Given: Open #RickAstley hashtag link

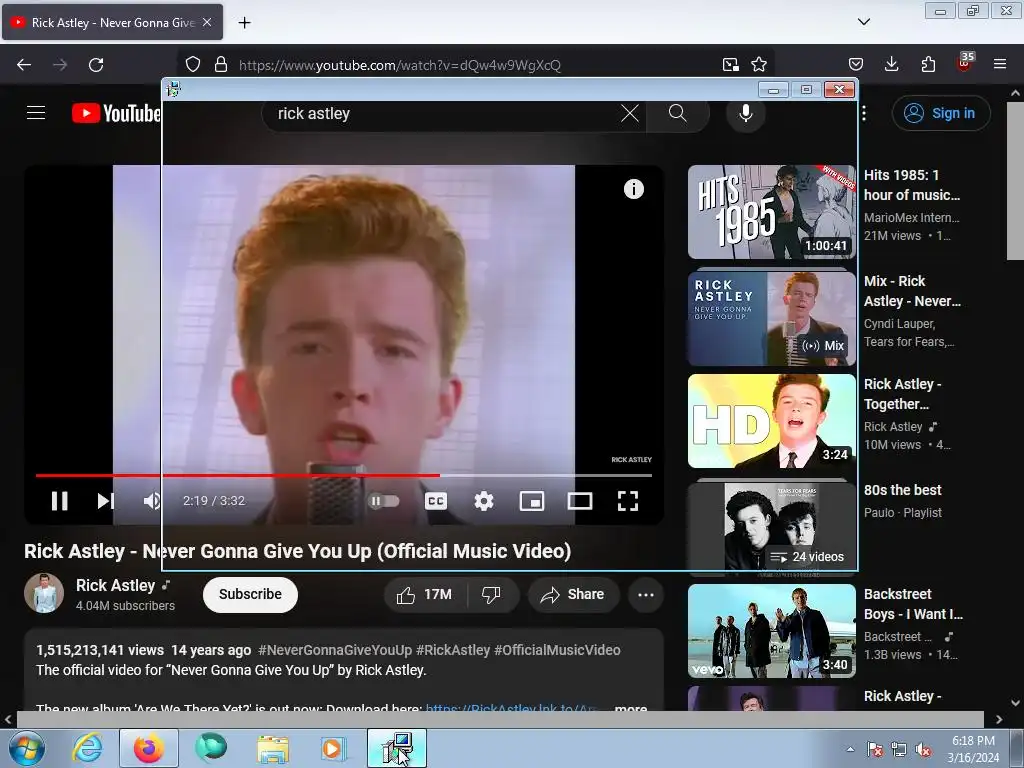Looking at the screenshot, I should coord(453,650).
